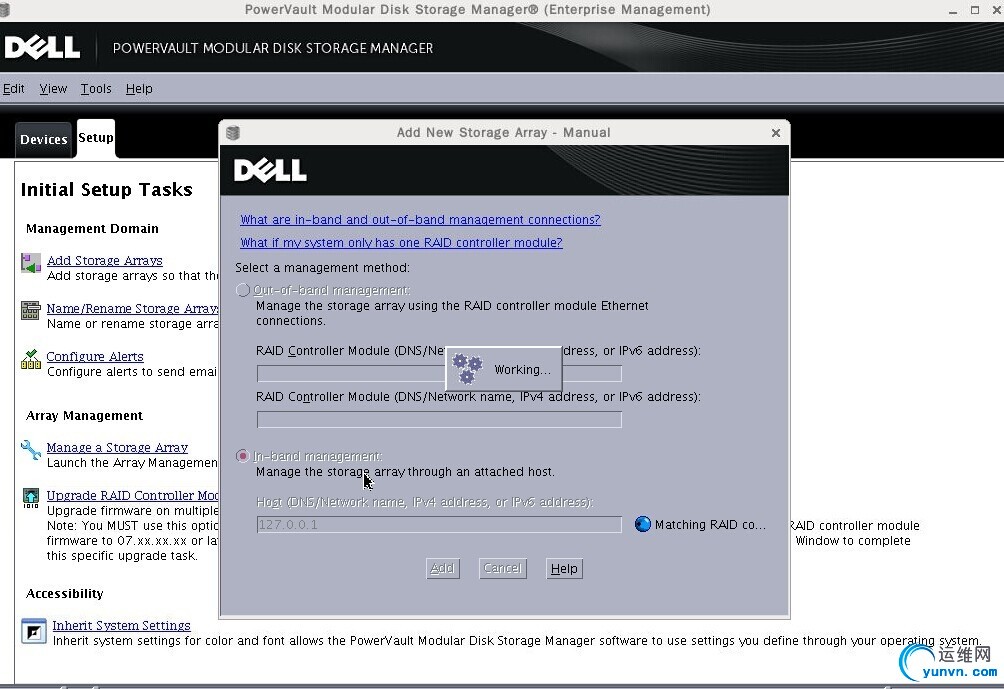This screenshot has height=689, width=1004.
Task: Click the Add Storage Arrays icon
Action: (x=31, y=263)
